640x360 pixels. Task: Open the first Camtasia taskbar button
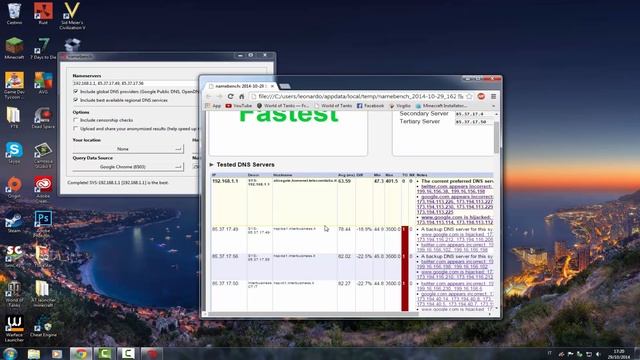[104, 353]
